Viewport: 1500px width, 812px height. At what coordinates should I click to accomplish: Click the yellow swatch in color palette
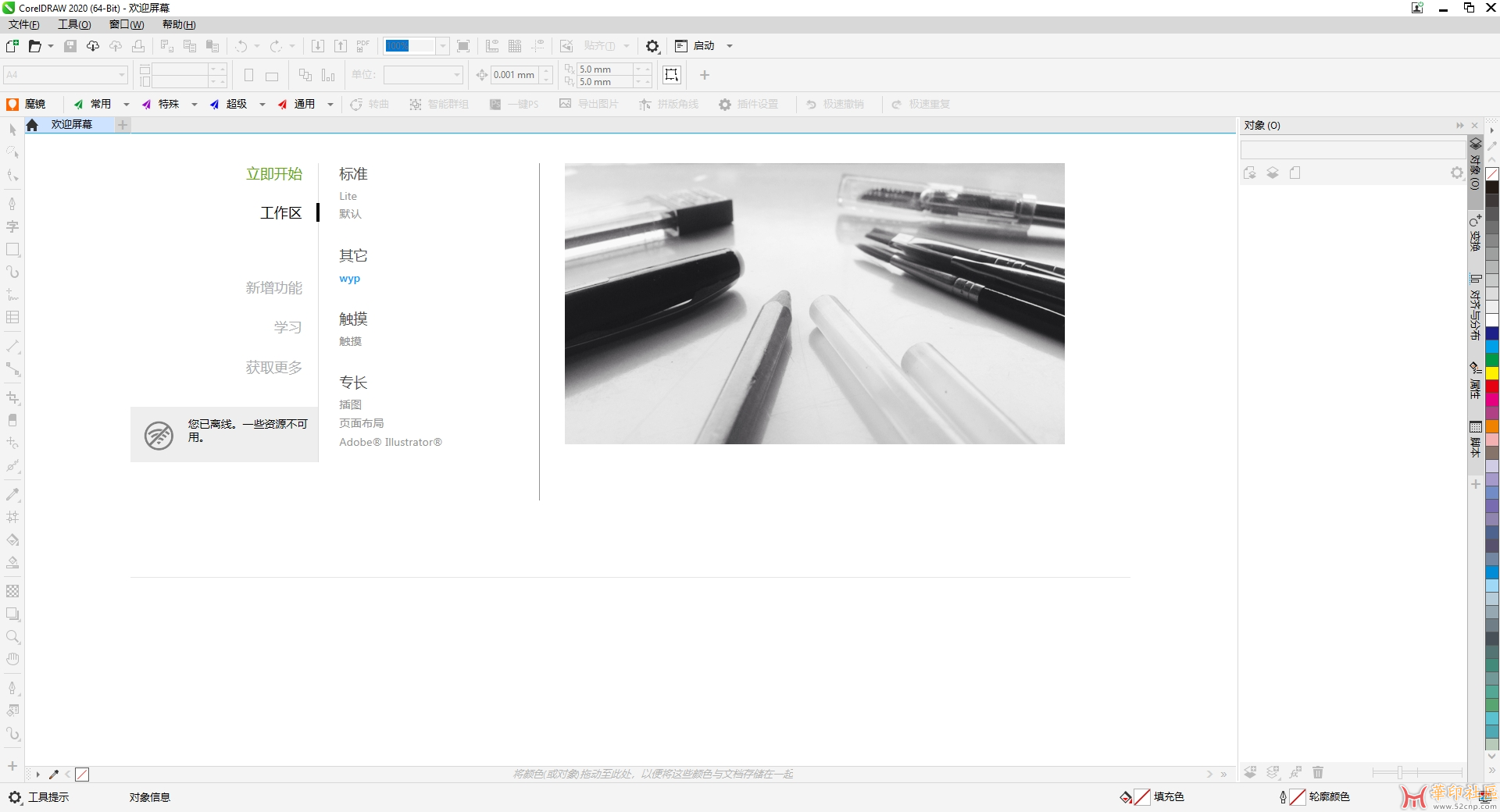tap(1492, 373)
